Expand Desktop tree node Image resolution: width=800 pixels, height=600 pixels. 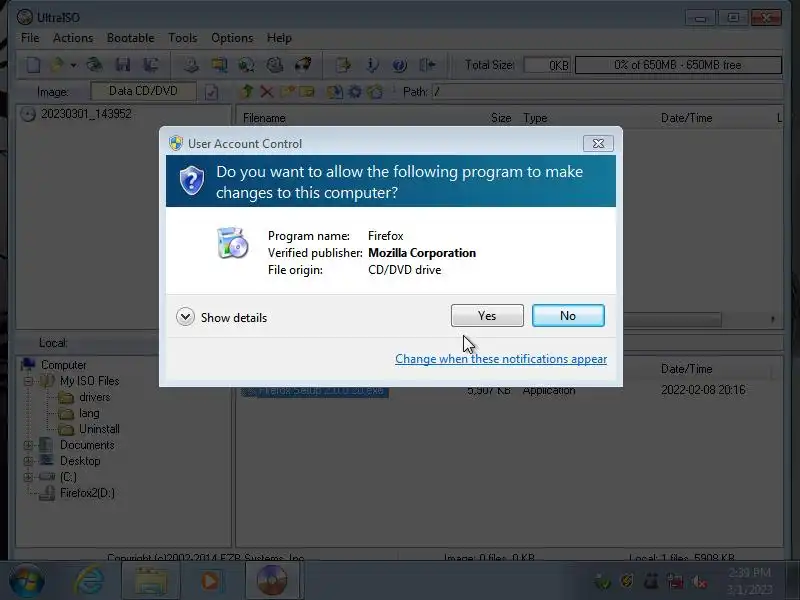(x=29, y=461)
